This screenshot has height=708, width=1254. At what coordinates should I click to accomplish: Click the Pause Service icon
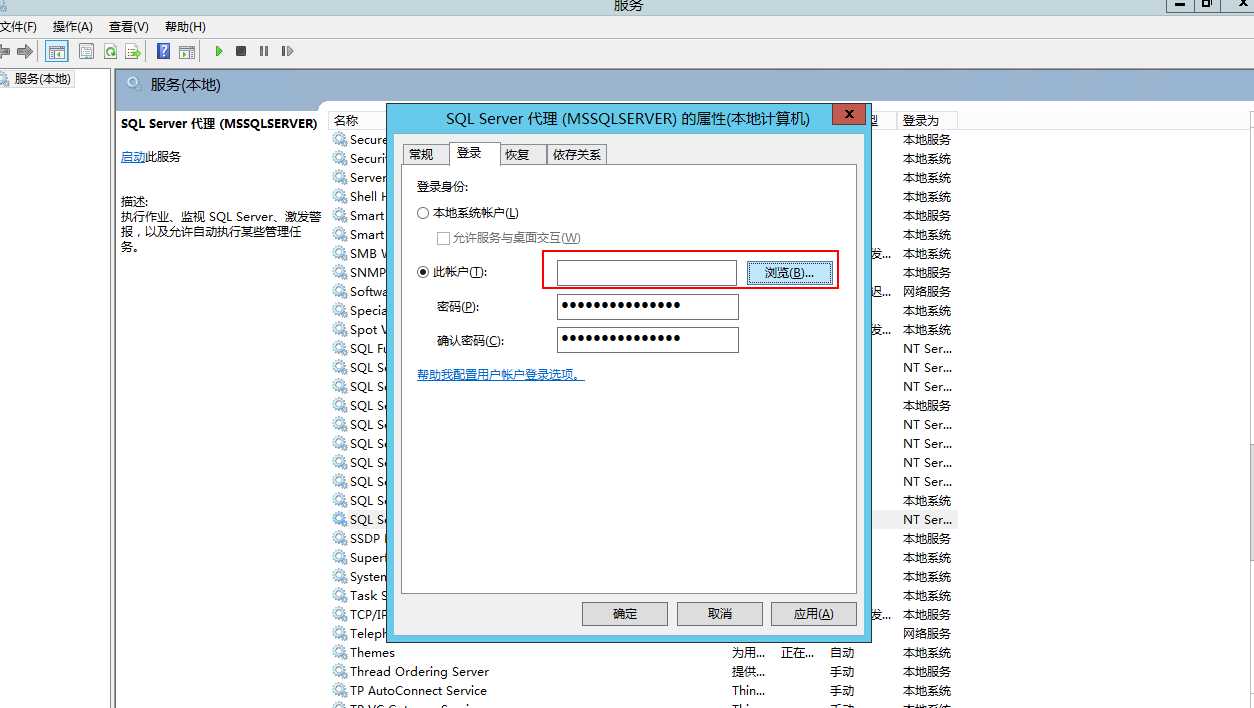point(264,51)
